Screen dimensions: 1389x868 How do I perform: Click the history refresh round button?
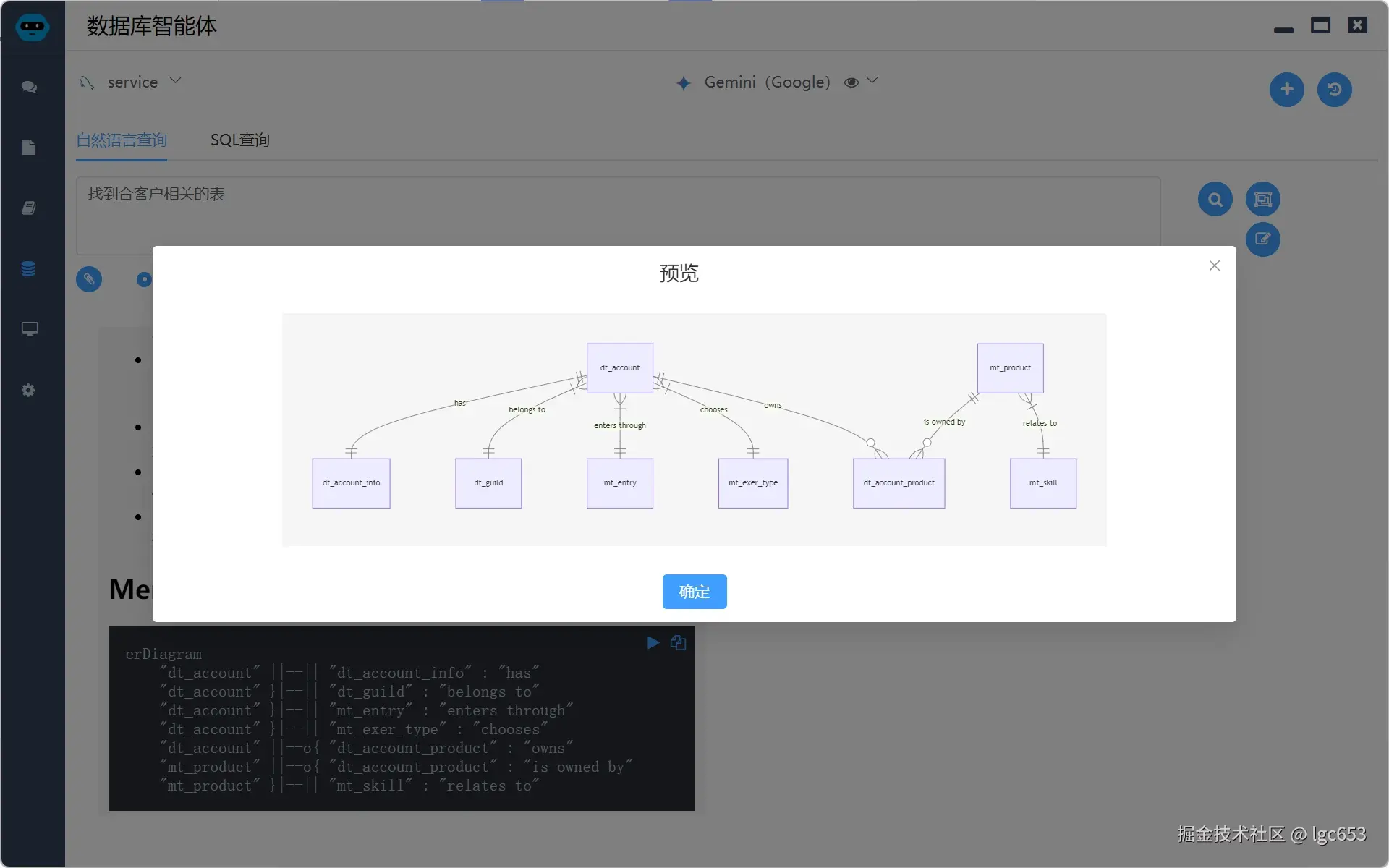coord(1334,90)
